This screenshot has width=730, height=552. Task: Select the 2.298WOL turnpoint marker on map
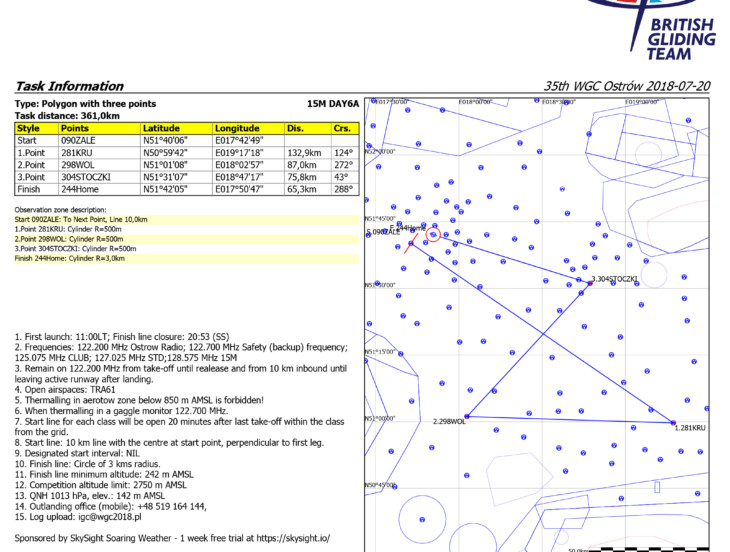[467, 416]
